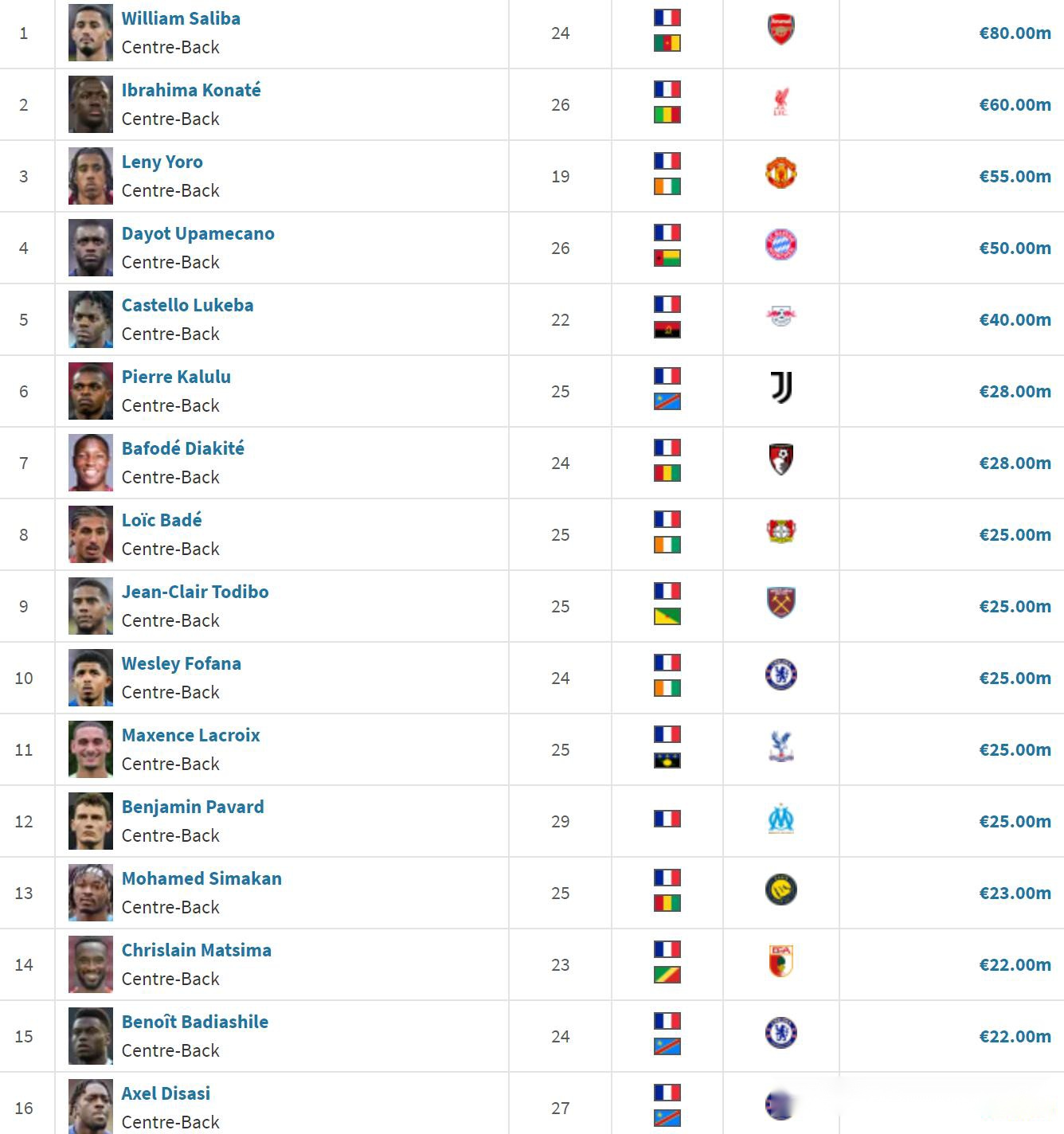Open Dayot Upamecano's player page
Viewport: 1064px width, 1134px height.
(x=198, y=233)
